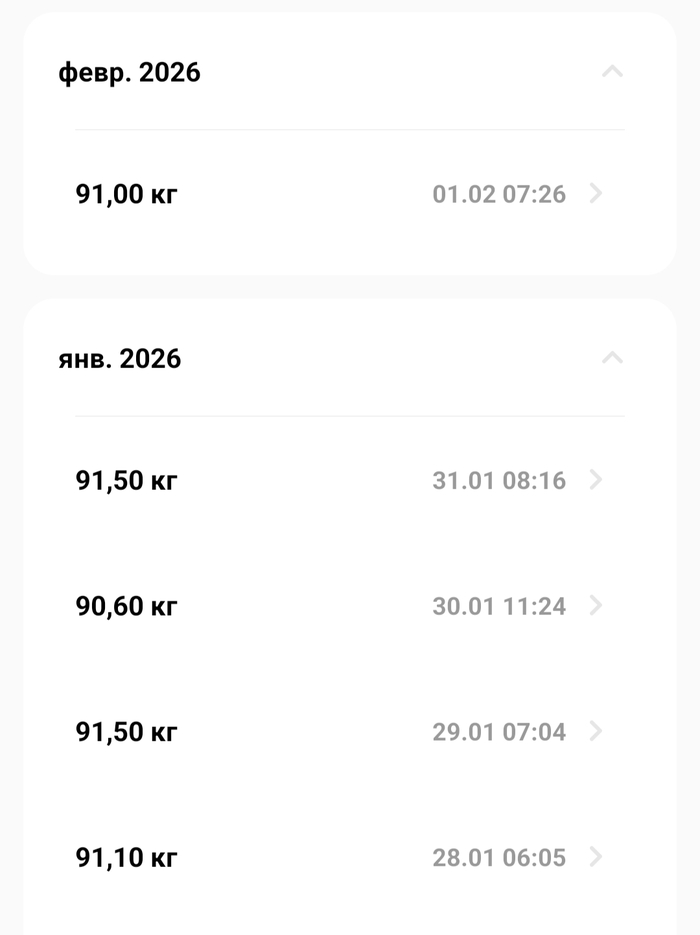Click the 91,50 кг weight dated 31.01
The width and height of the screenshot is (700, 935).
[126, 481]
